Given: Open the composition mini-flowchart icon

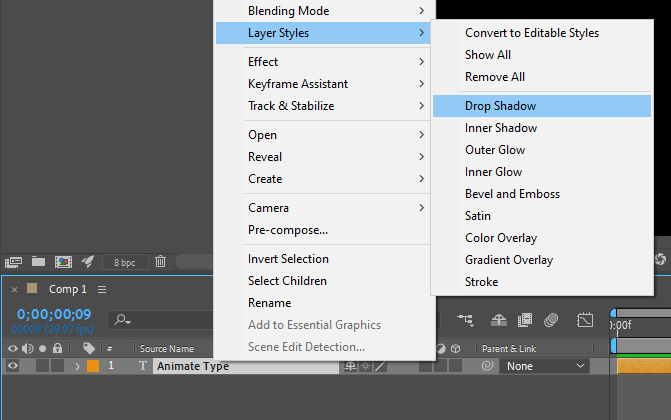Looking at the screenshot, I should point(465,320).
